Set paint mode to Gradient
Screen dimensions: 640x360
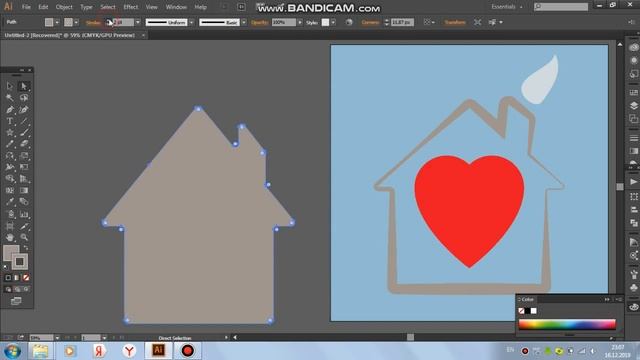click(x=17, y=278)
